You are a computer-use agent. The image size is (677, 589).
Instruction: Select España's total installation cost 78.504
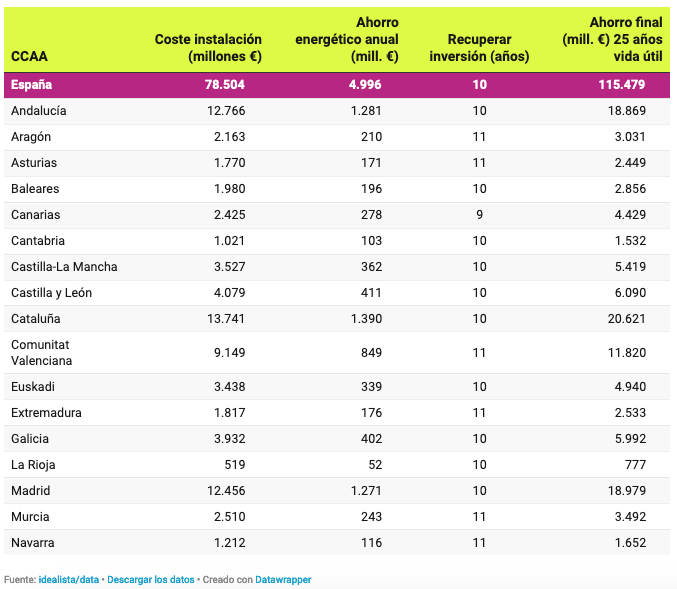click(225, 85)
